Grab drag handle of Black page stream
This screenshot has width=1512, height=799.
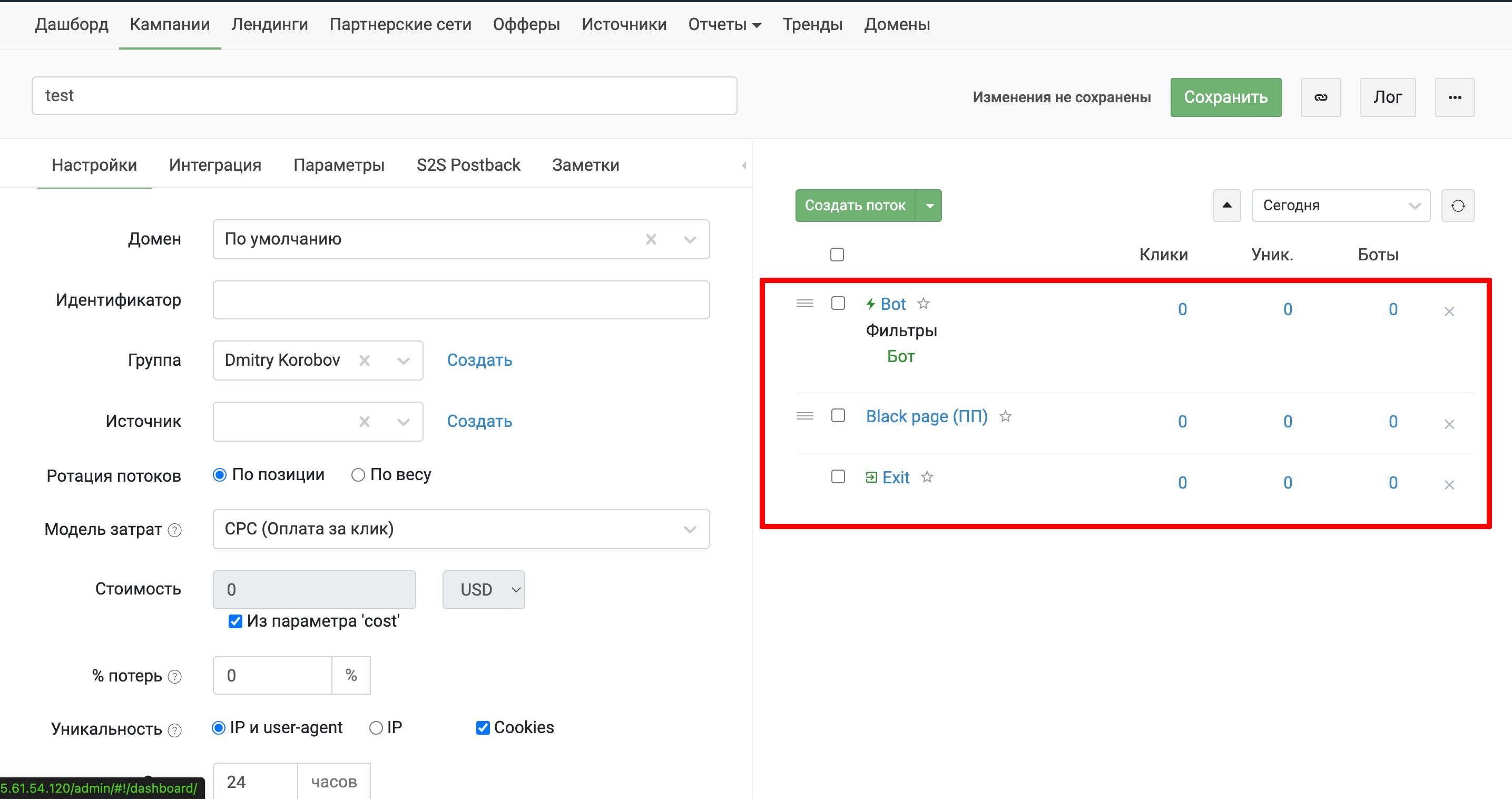(x=804, y=416)
